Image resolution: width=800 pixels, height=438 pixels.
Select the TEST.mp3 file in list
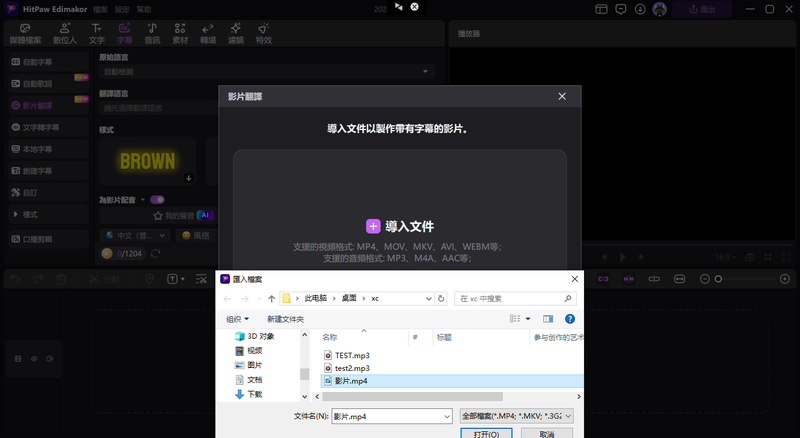point(352,355)
